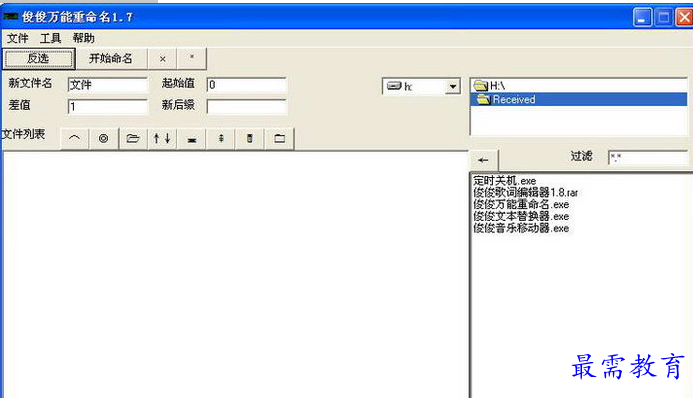693x398 pixels.
Task: Open the 工具 menu
Action: (50, 38)
